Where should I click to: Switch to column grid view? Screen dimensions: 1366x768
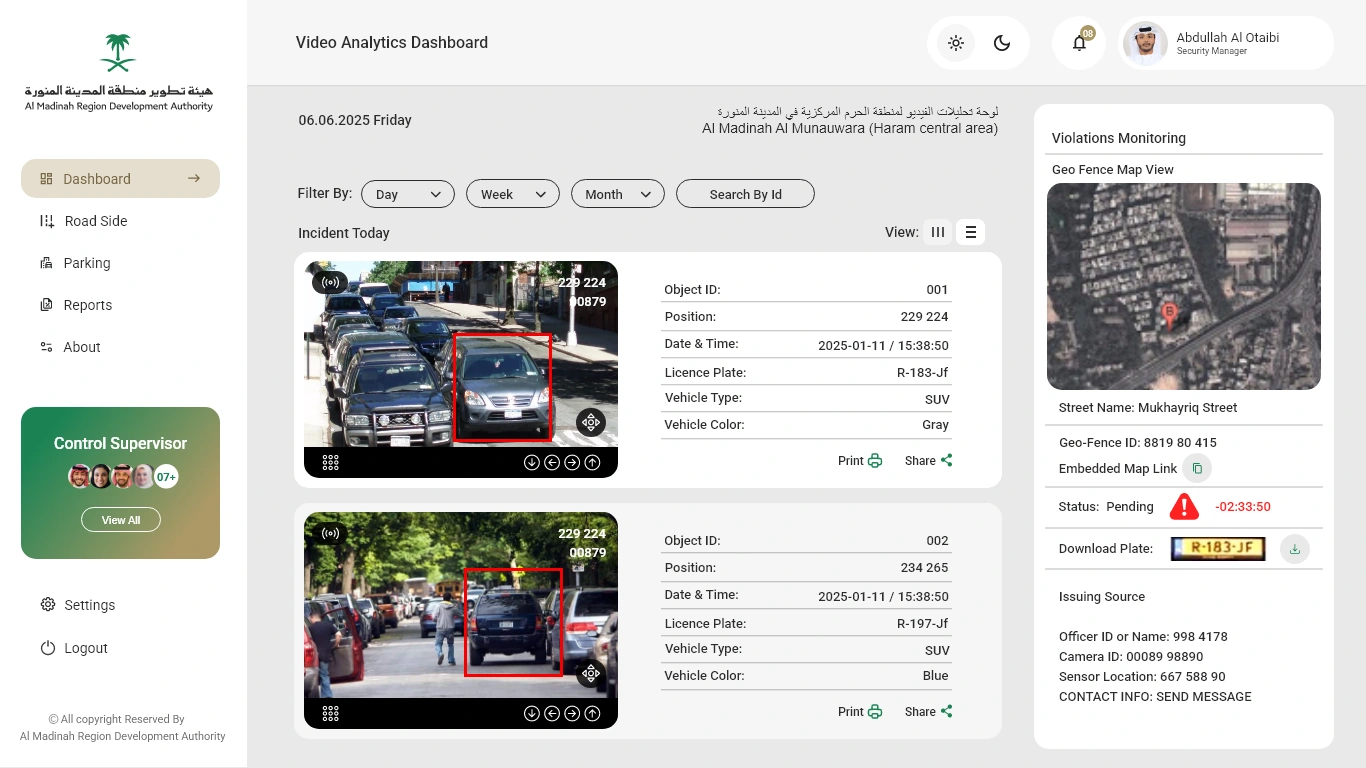click(938, 232)
